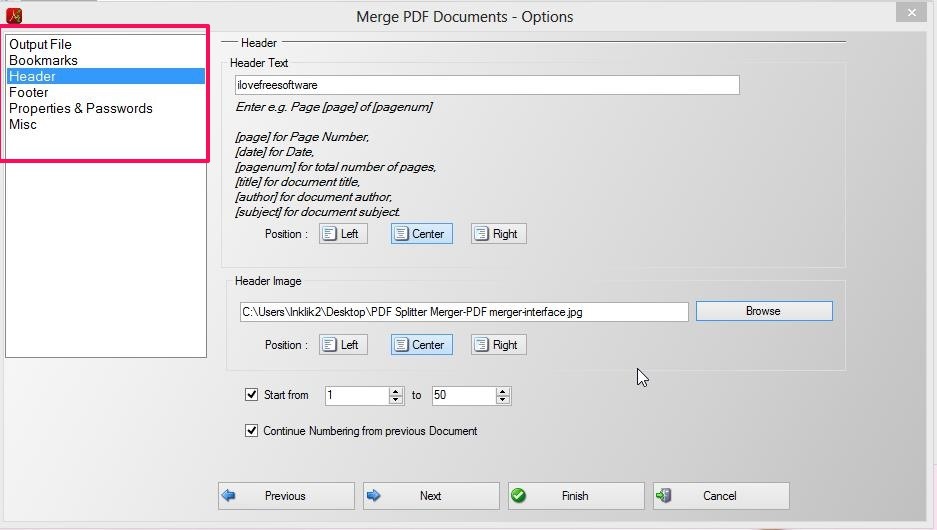Select the Header options entry
937x530 pixels.
(x=106, y=76)
